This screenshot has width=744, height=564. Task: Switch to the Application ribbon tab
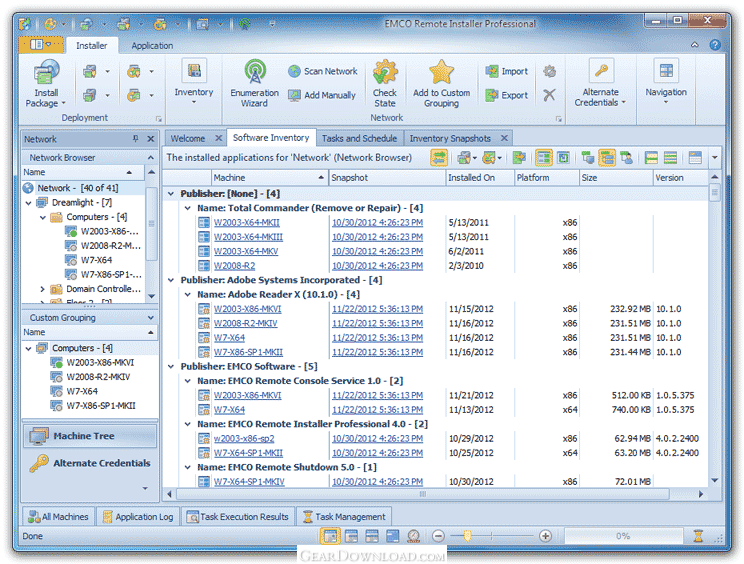pos(152,46)
